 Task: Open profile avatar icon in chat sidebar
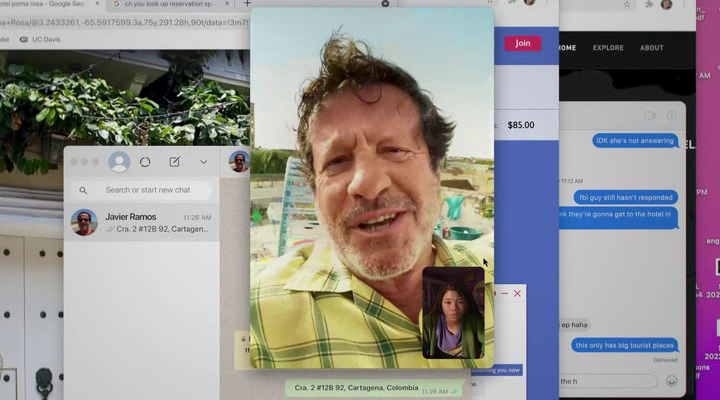[119, 162]
